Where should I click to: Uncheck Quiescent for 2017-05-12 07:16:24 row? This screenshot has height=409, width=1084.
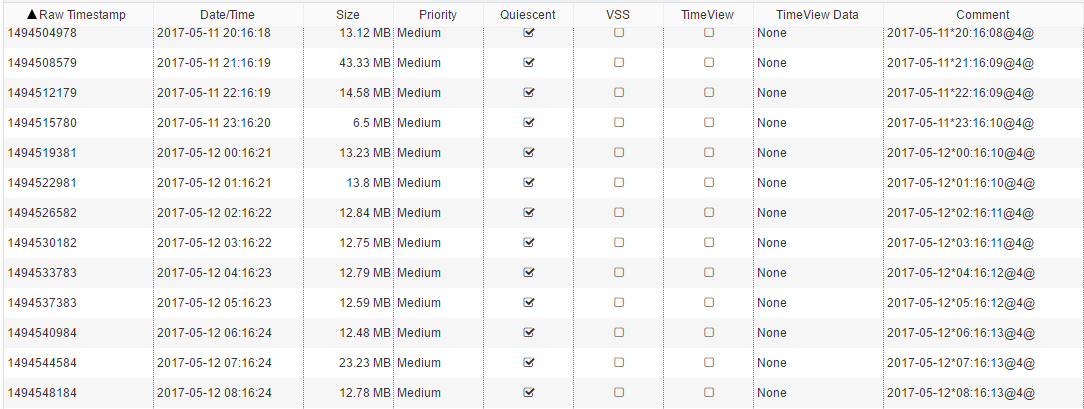click(x=529, y=362)
